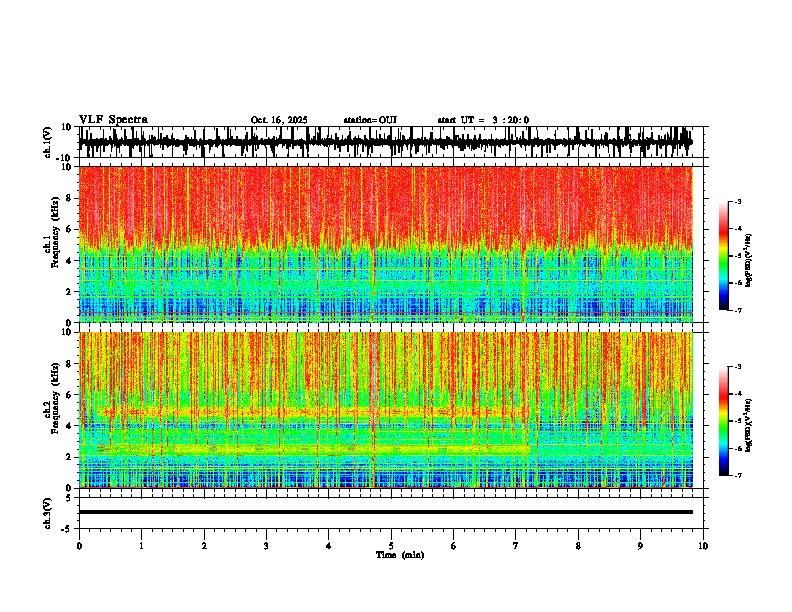Click the ch.2 spectrogram color scale bar
Viewport: 792px width, 612px height.
(724, 421)
